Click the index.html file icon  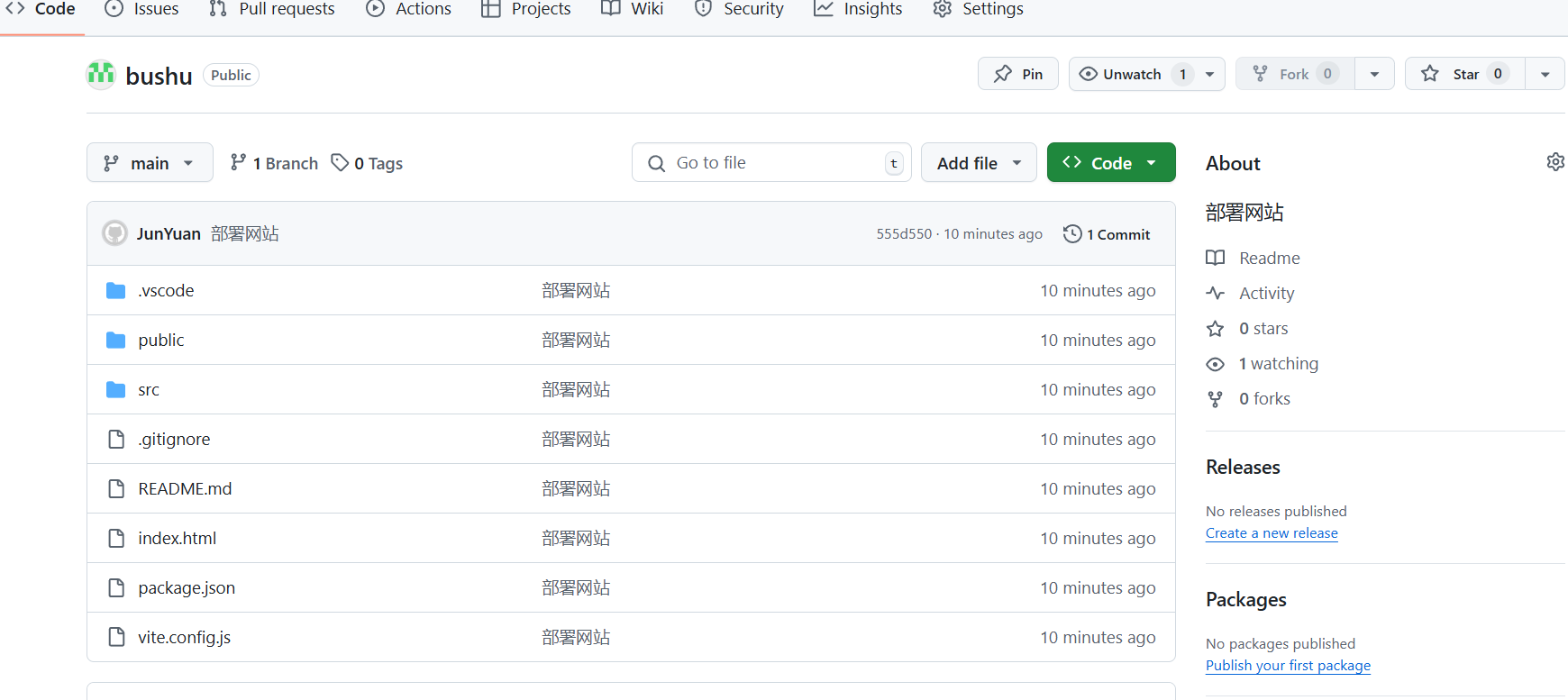[116, 538]
